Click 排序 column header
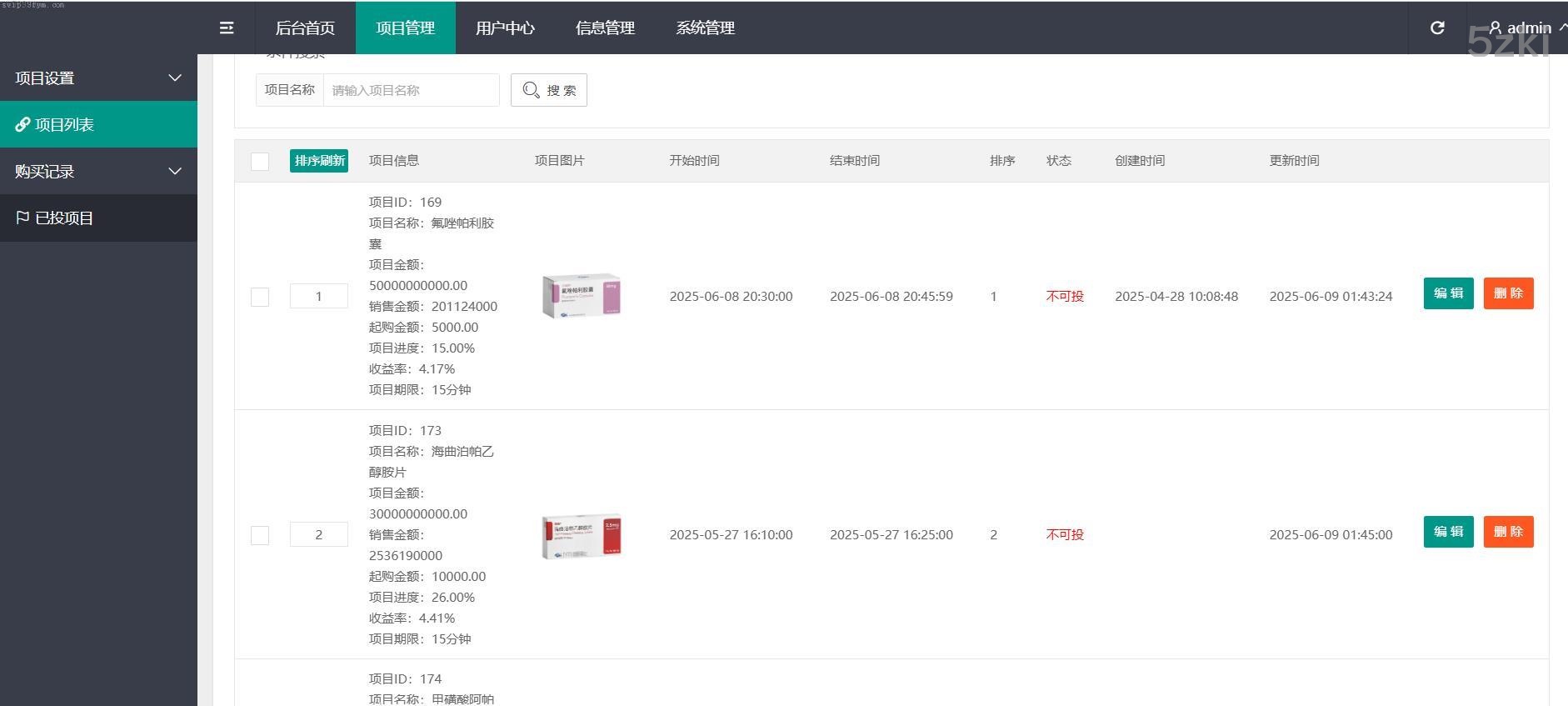 point(1002,160)
